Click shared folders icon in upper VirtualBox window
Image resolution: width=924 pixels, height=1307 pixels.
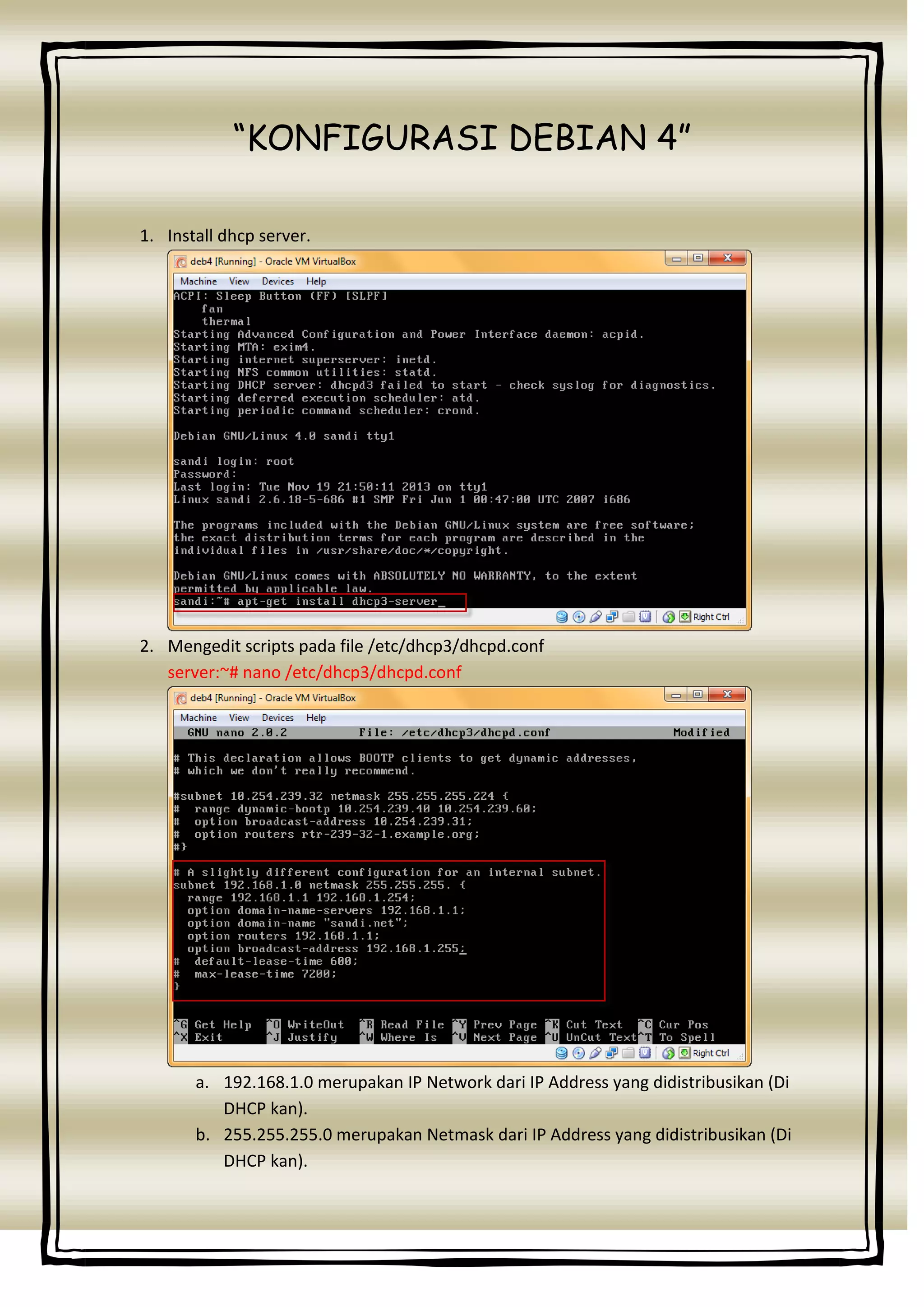click(628, 617)
